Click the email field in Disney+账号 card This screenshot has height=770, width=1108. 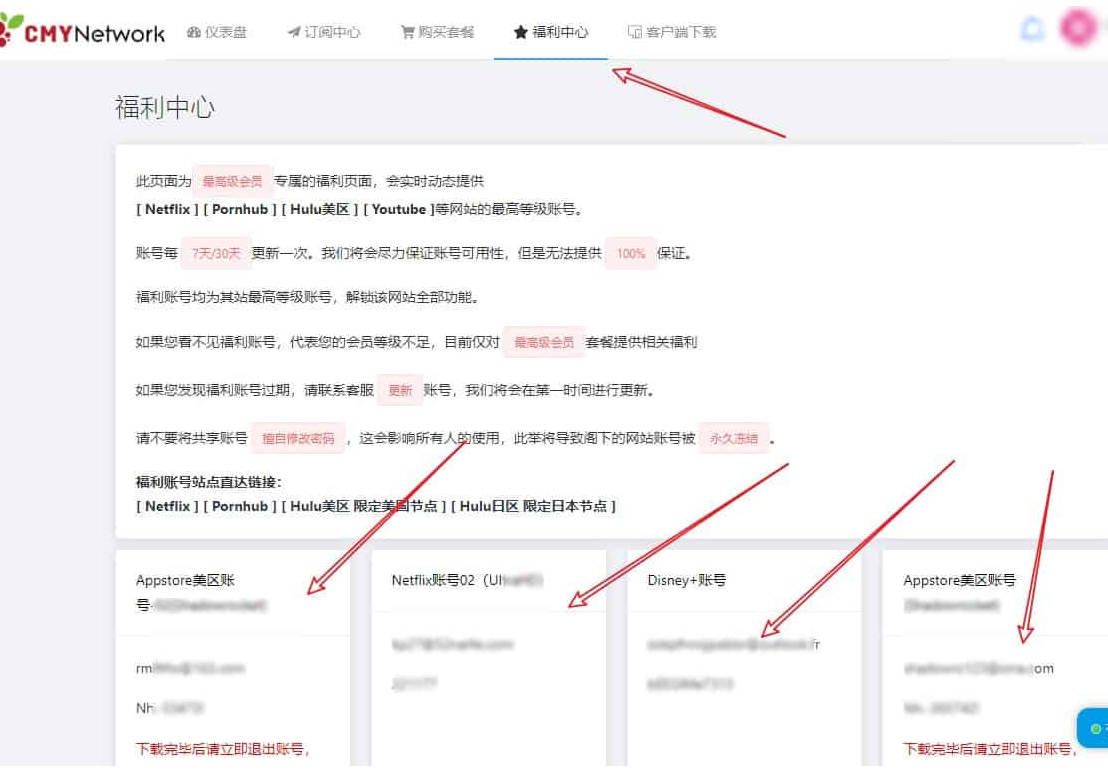pyautogui.click(x=733, y=644)
